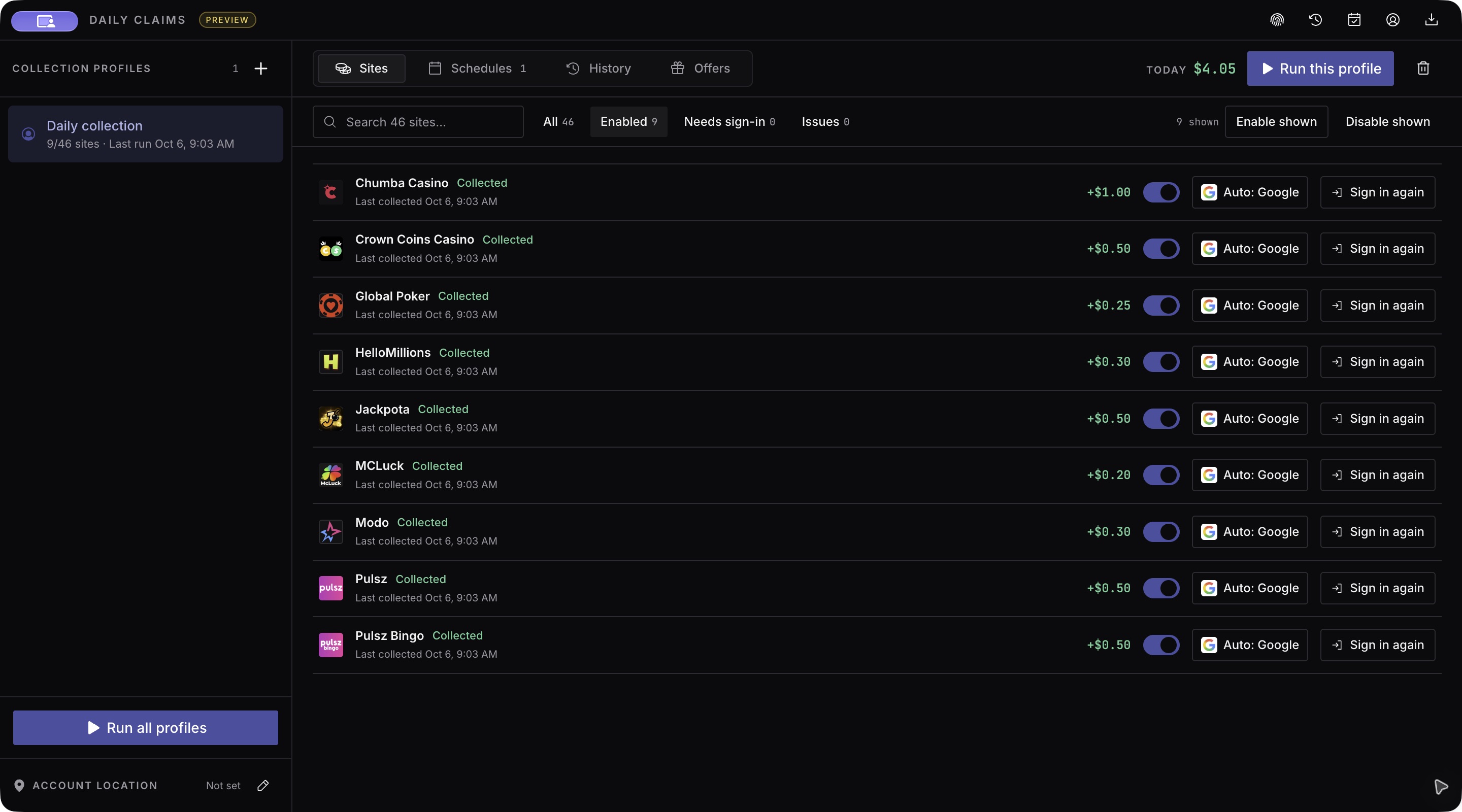Viewport: 1462px width, 812px height.
Task: Switch off the Jackpota toggle
Action: point(1160,419)
